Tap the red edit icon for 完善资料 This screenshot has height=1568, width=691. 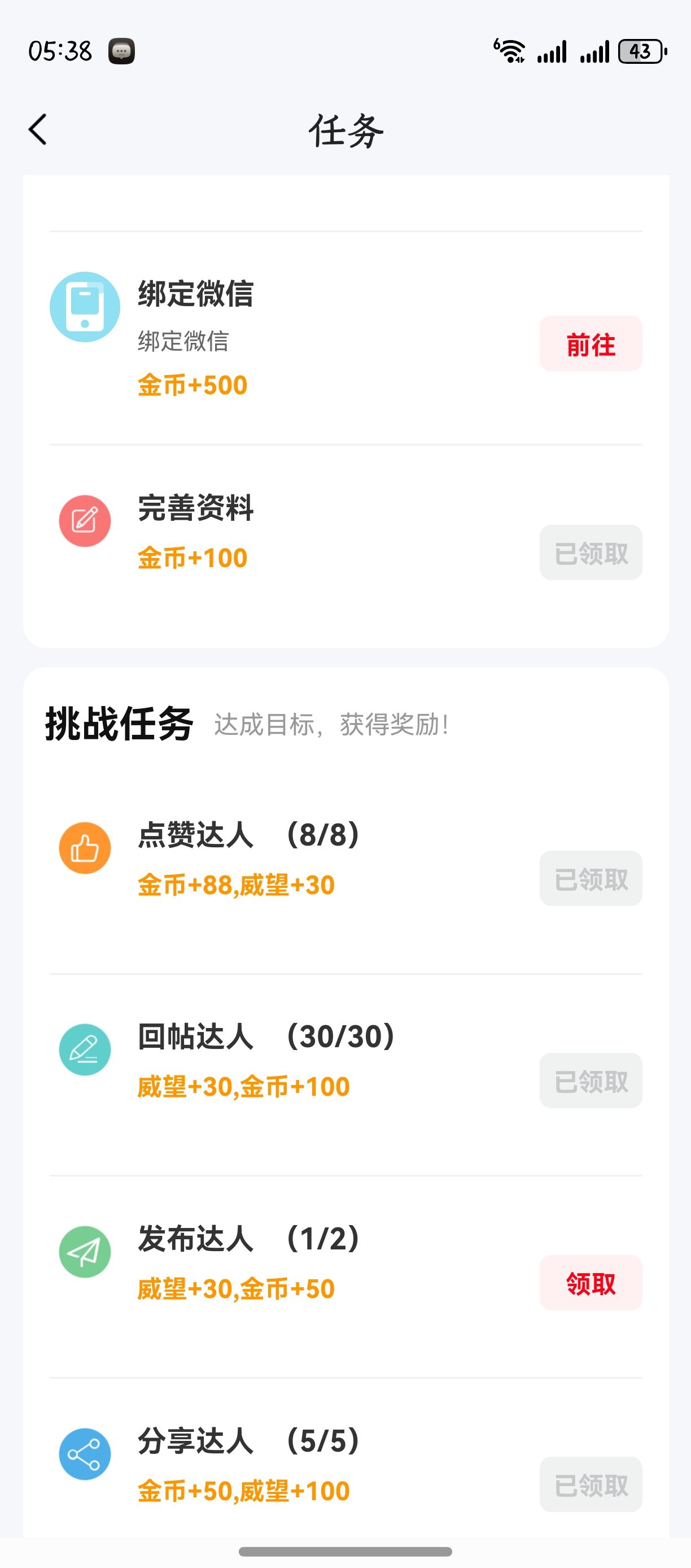pos(85,521)
